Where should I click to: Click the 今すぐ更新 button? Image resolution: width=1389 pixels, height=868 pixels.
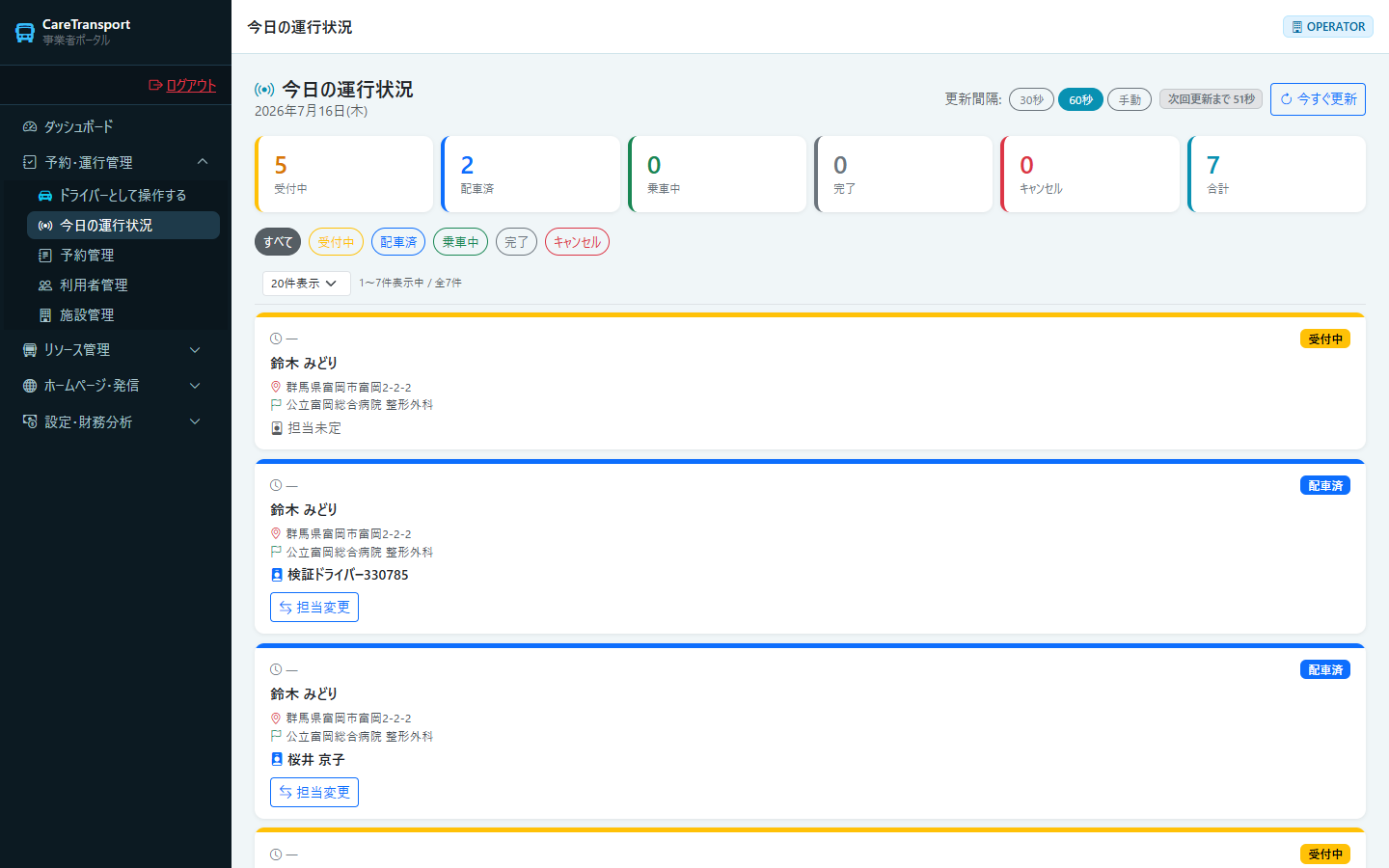pos(1318,99)
